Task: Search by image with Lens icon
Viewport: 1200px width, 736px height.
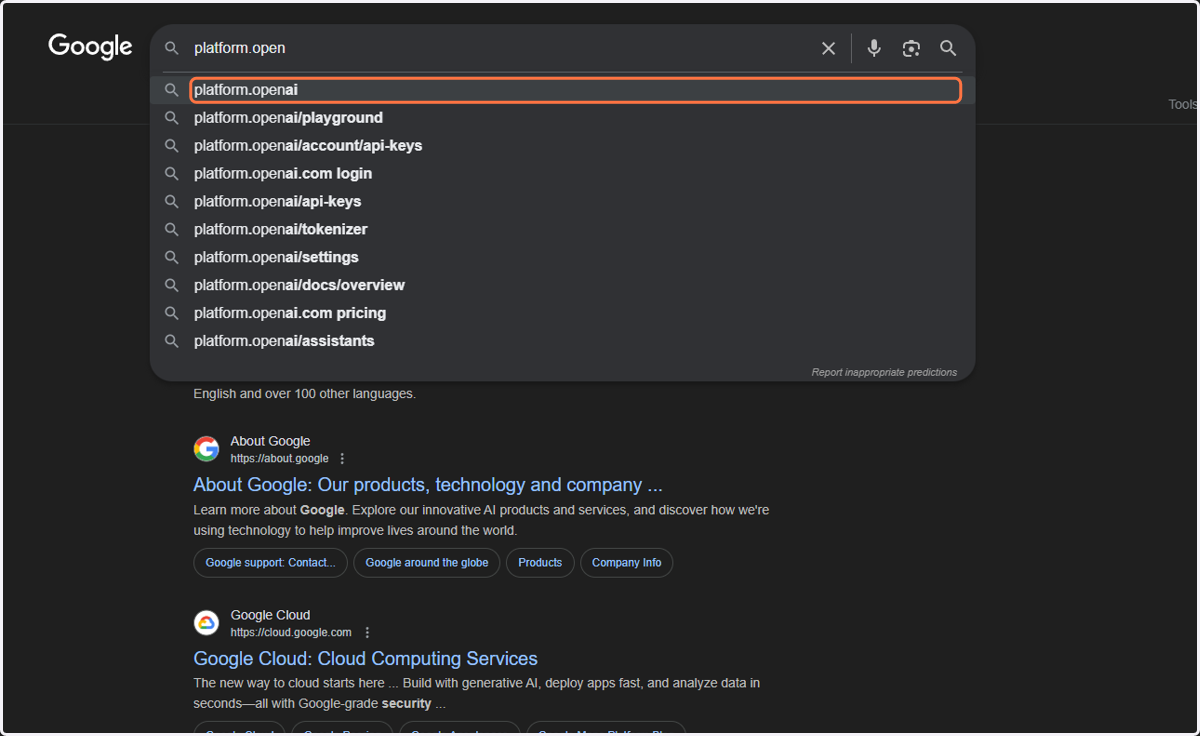Action: pos(911,48)
